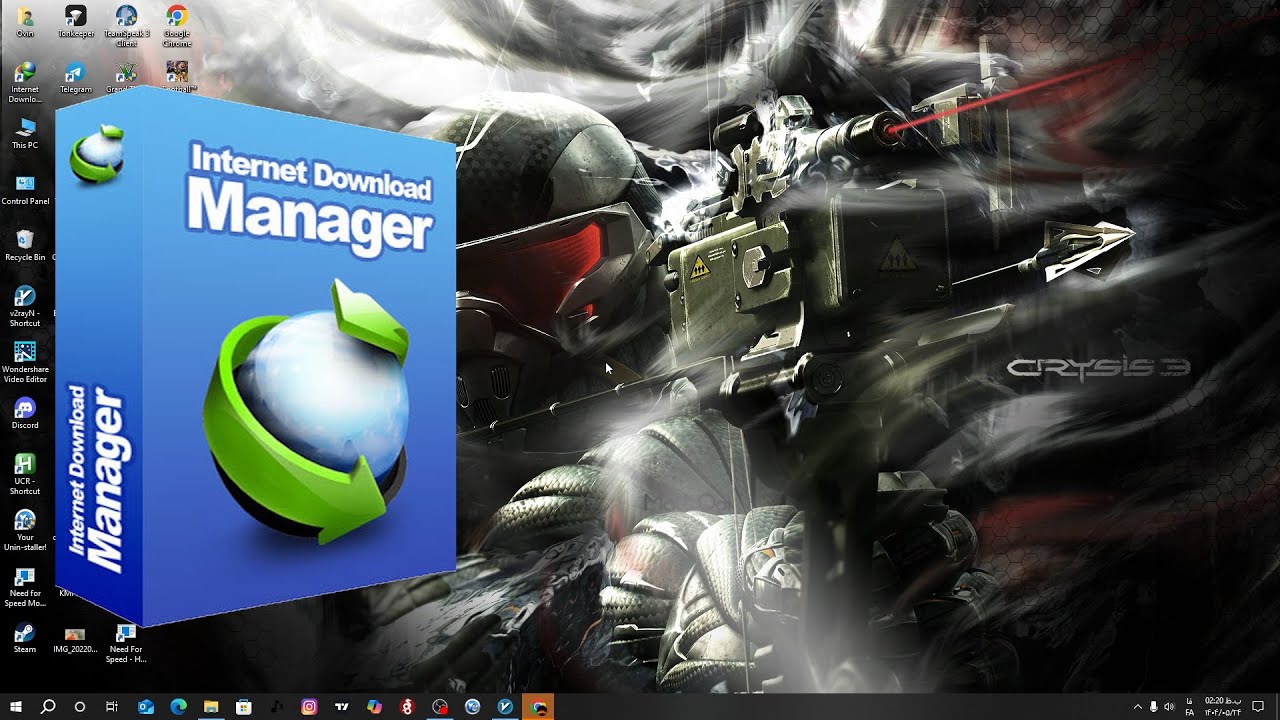Open Microsoft Store from taskbar
The image size is (1280, 720).
coord(244,707)
